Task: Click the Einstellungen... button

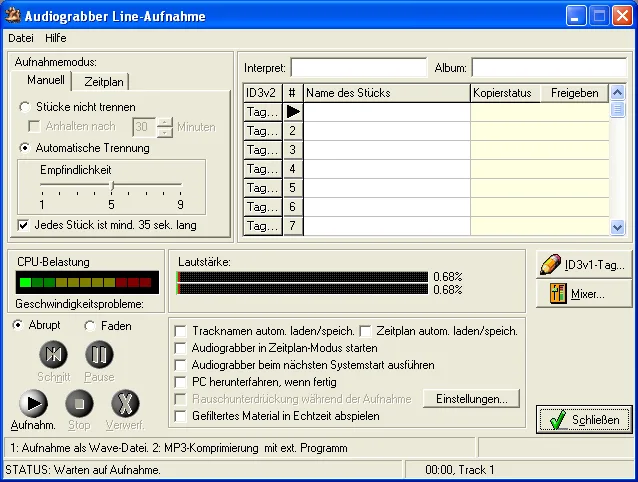Action: (472, 399)
